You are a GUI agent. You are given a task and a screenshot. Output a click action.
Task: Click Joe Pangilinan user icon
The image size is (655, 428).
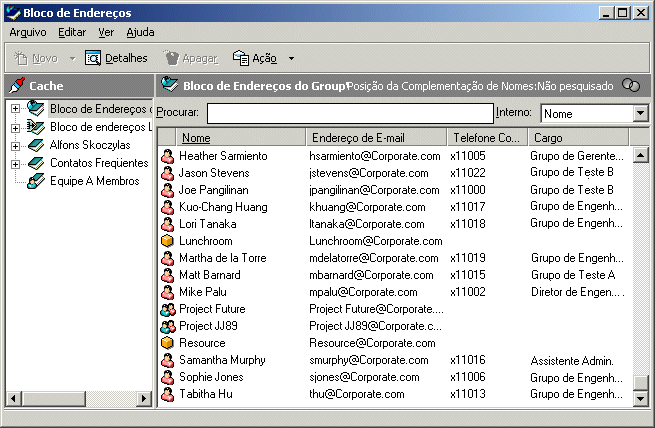click(x=168, y=190)
